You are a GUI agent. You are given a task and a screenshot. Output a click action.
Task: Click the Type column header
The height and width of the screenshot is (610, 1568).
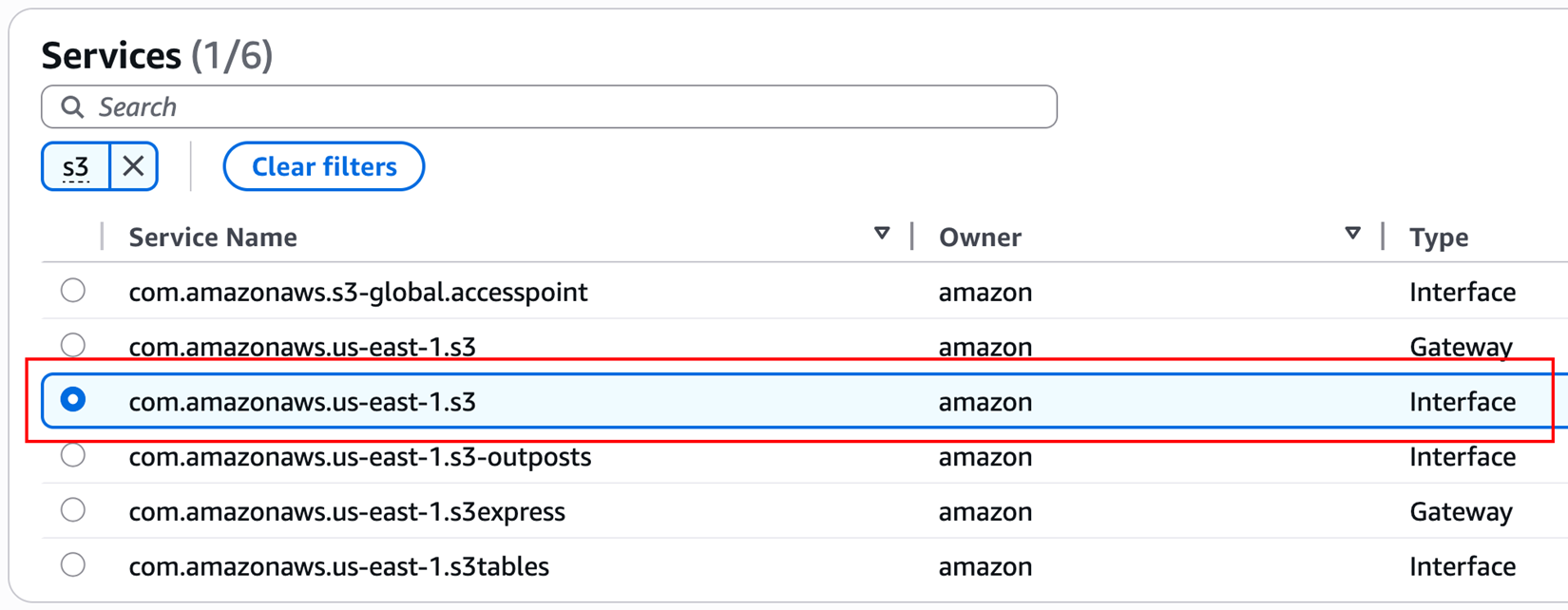[x=1439, y=237]
